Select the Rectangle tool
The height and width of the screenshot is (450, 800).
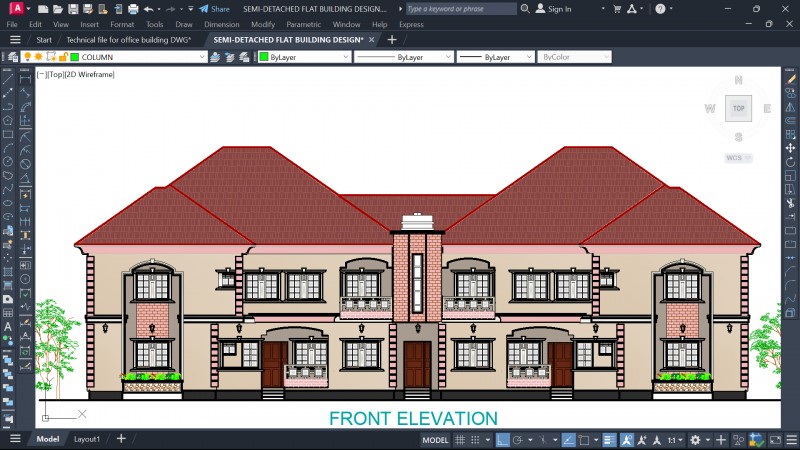coord(8,135)
